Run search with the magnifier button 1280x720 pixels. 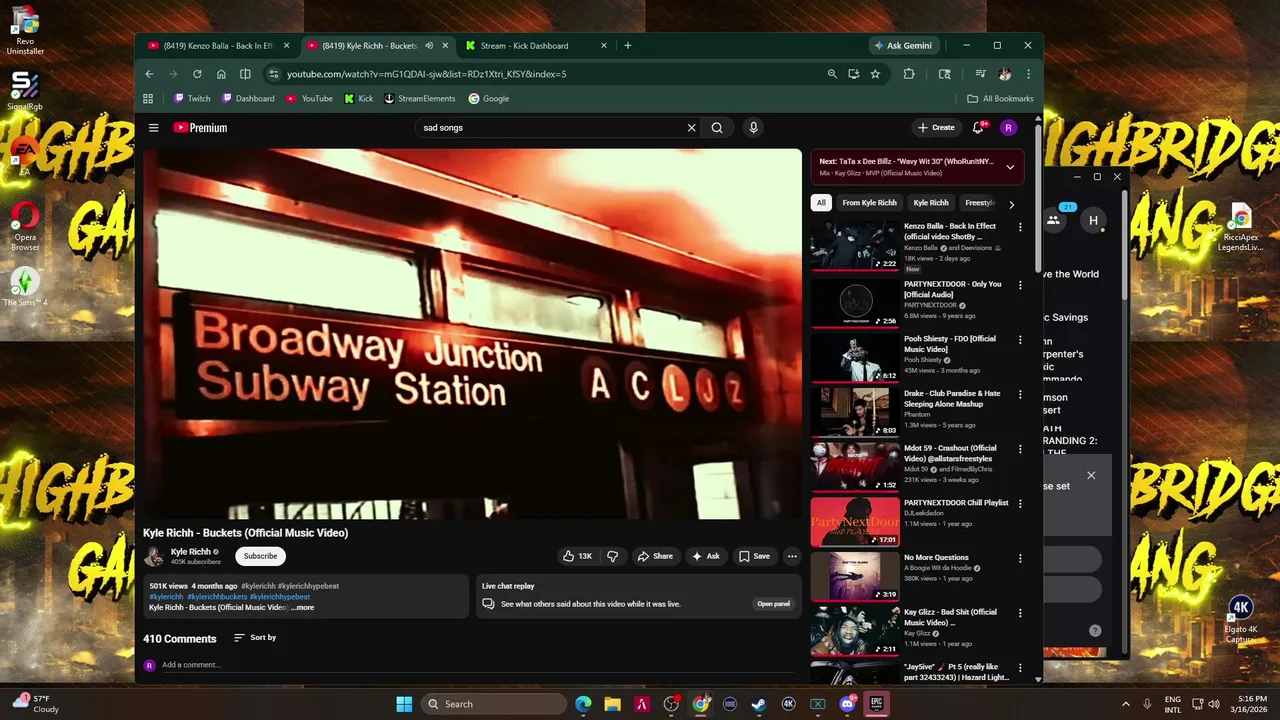[717, 128]
